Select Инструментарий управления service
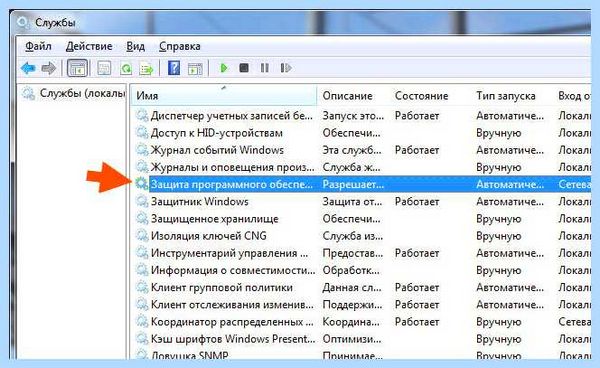Image resolution: width=600 pixels, height=368 pixels. 229,253
